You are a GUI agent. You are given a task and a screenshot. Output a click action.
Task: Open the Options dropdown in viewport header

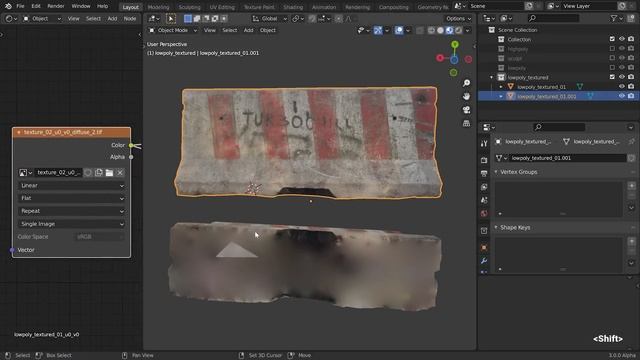coord(458,19)
